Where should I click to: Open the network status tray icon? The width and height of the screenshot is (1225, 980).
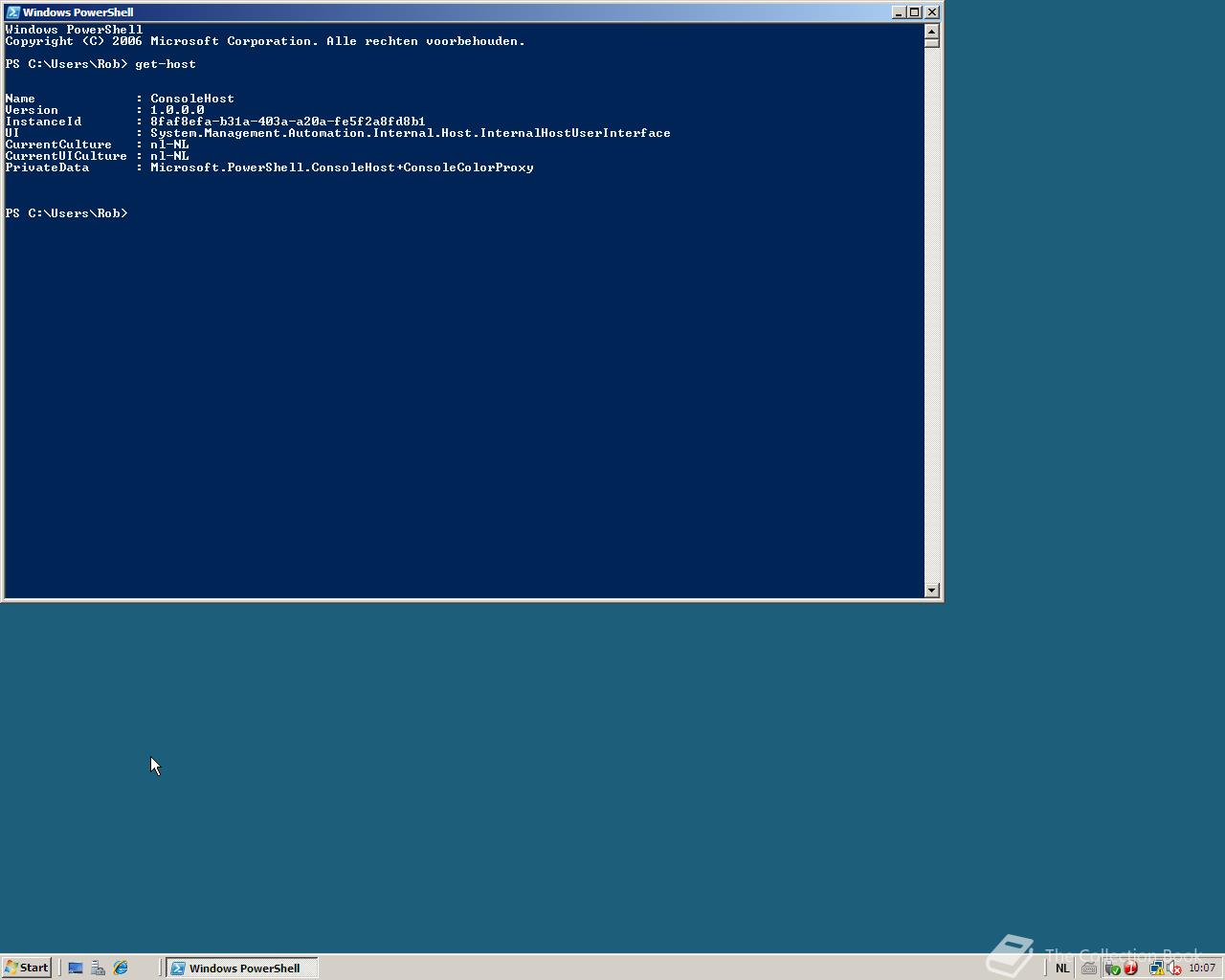(x=1156, y=968)
